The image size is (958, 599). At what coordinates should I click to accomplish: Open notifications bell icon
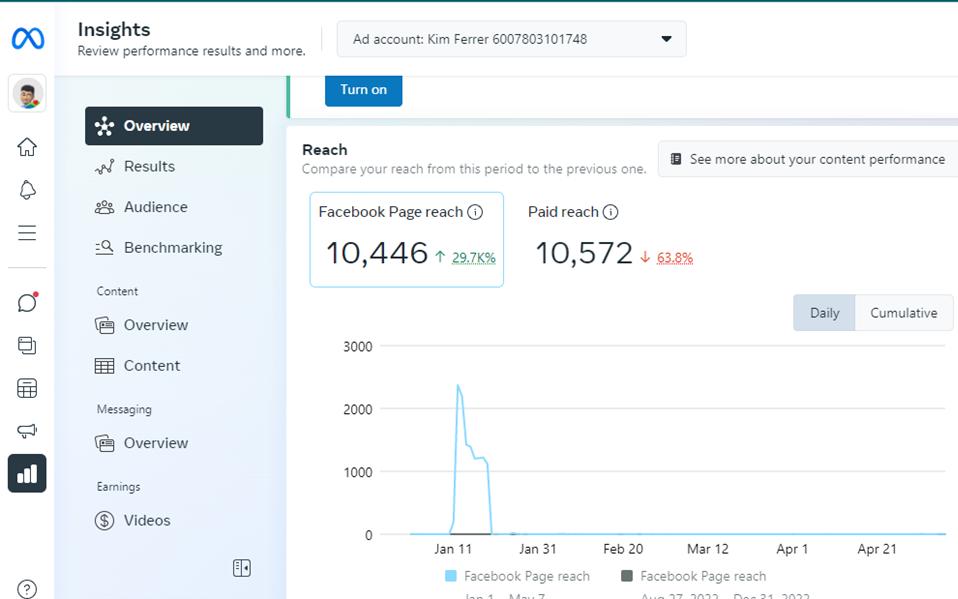click(27, 190)
